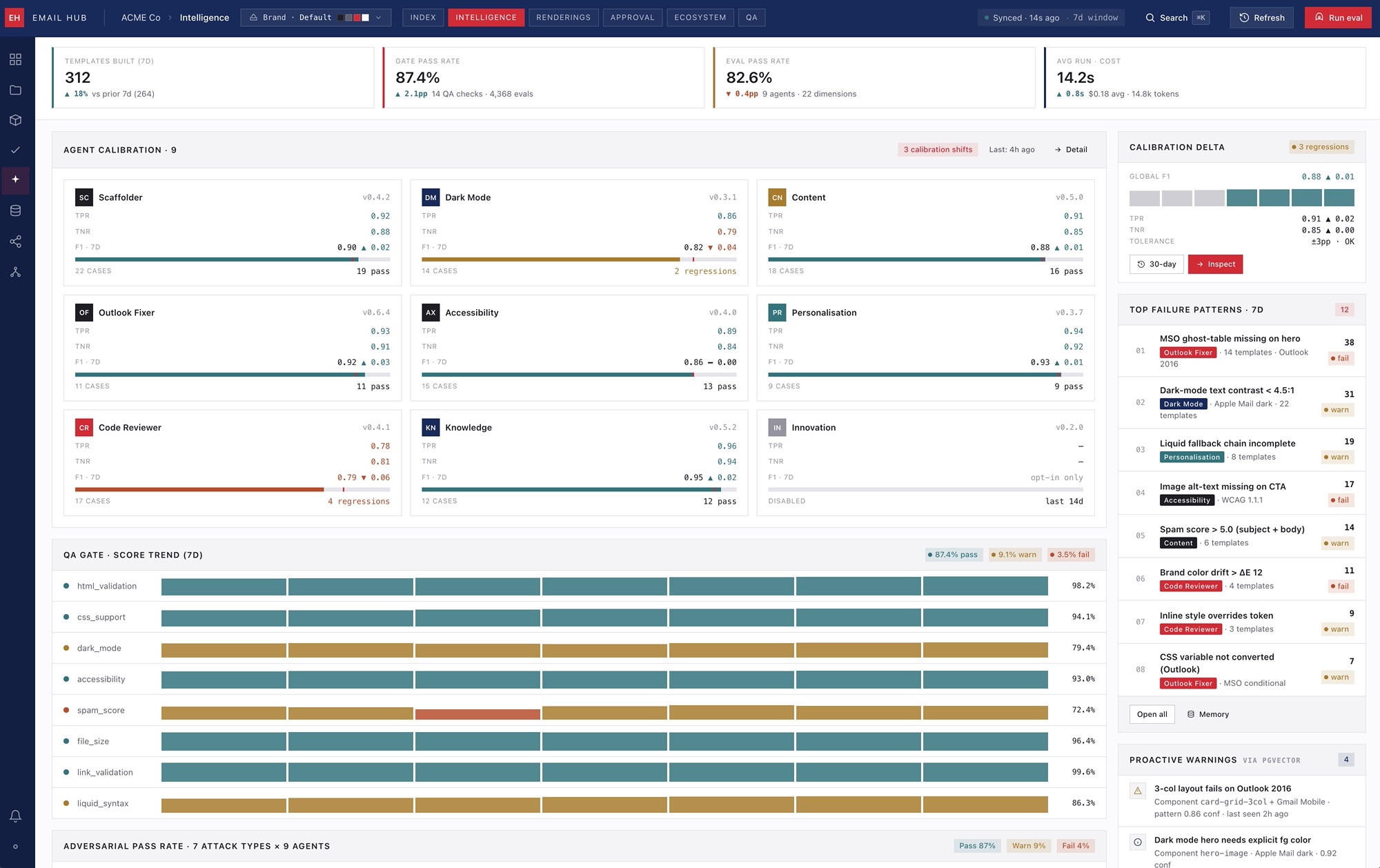Open the cube components sidebar icon
Screen dimensions: 1380x868
click(x=15, y=120)
